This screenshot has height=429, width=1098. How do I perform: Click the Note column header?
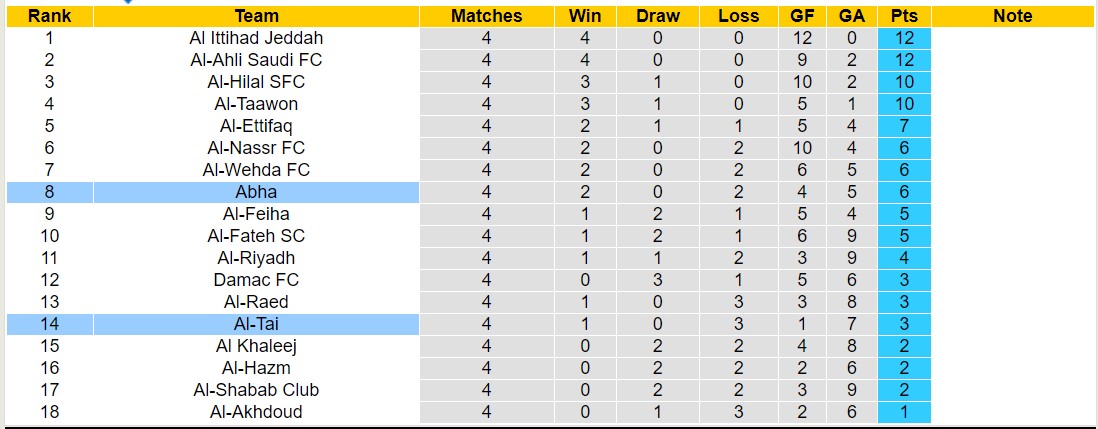coord(1013,16)
